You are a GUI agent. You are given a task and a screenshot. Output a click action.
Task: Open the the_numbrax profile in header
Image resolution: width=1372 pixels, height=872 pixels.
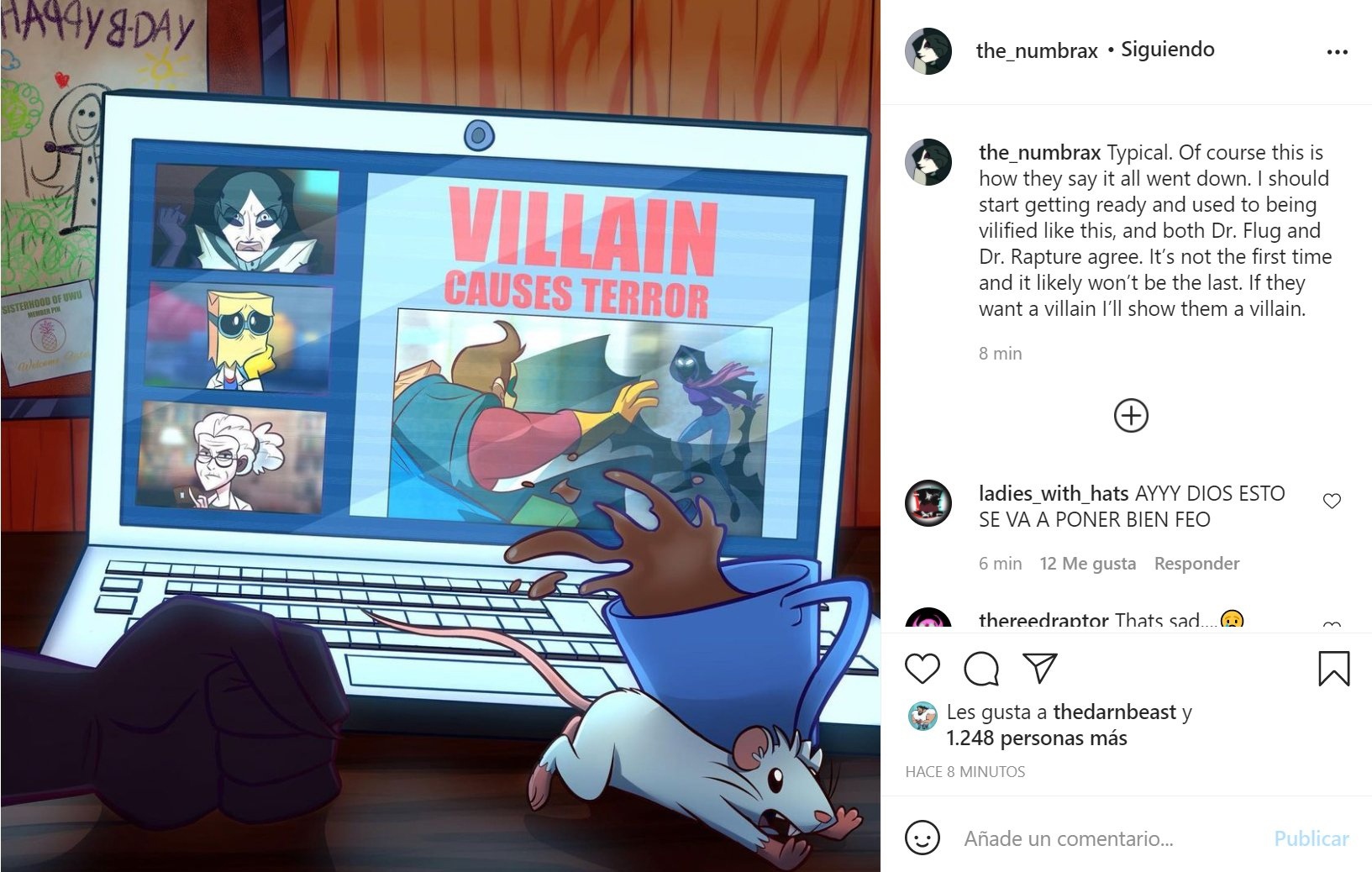tap(1036, 50)
